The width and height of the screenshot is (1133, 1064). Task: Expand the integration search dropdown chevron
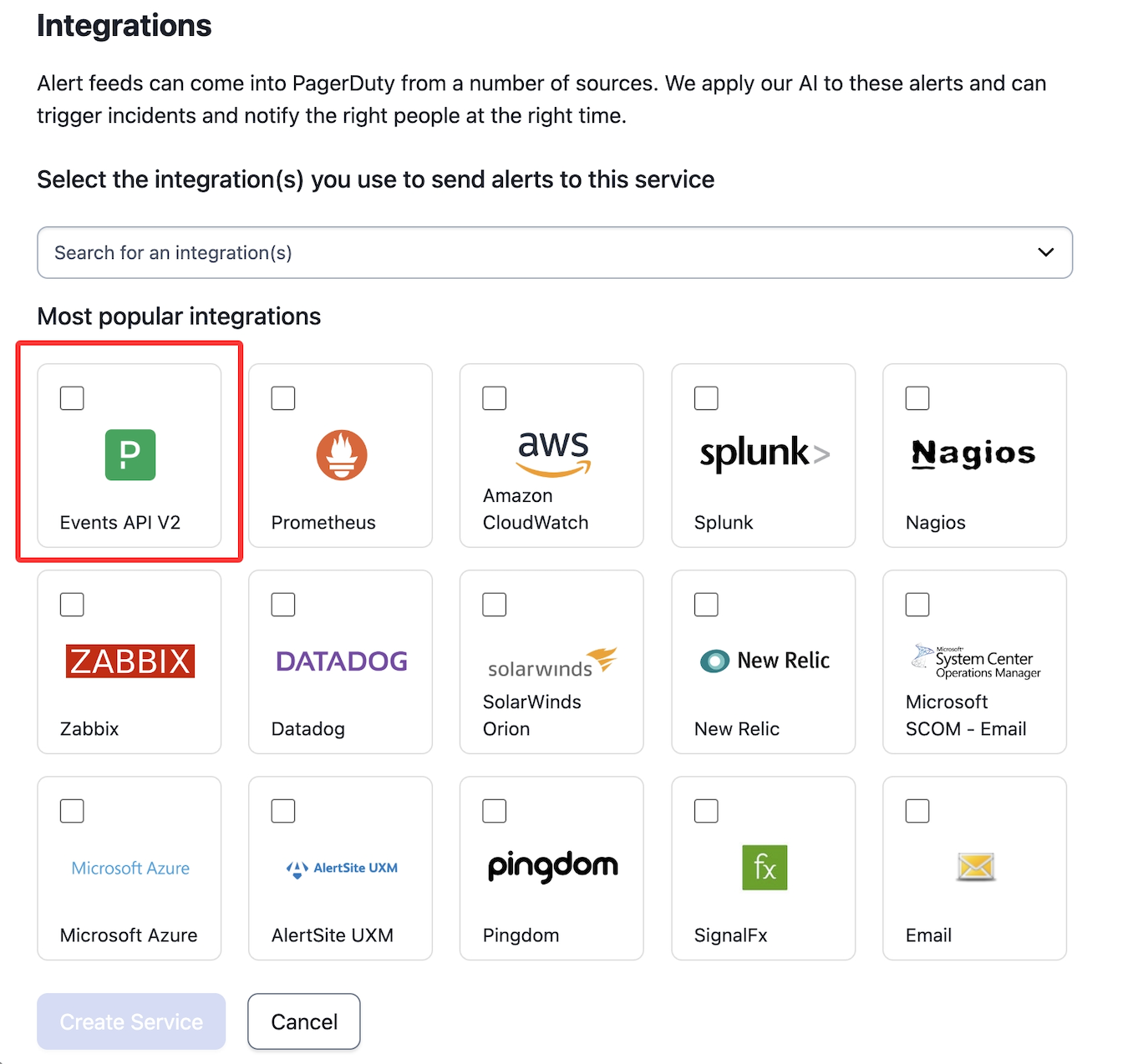point(1045,252)
